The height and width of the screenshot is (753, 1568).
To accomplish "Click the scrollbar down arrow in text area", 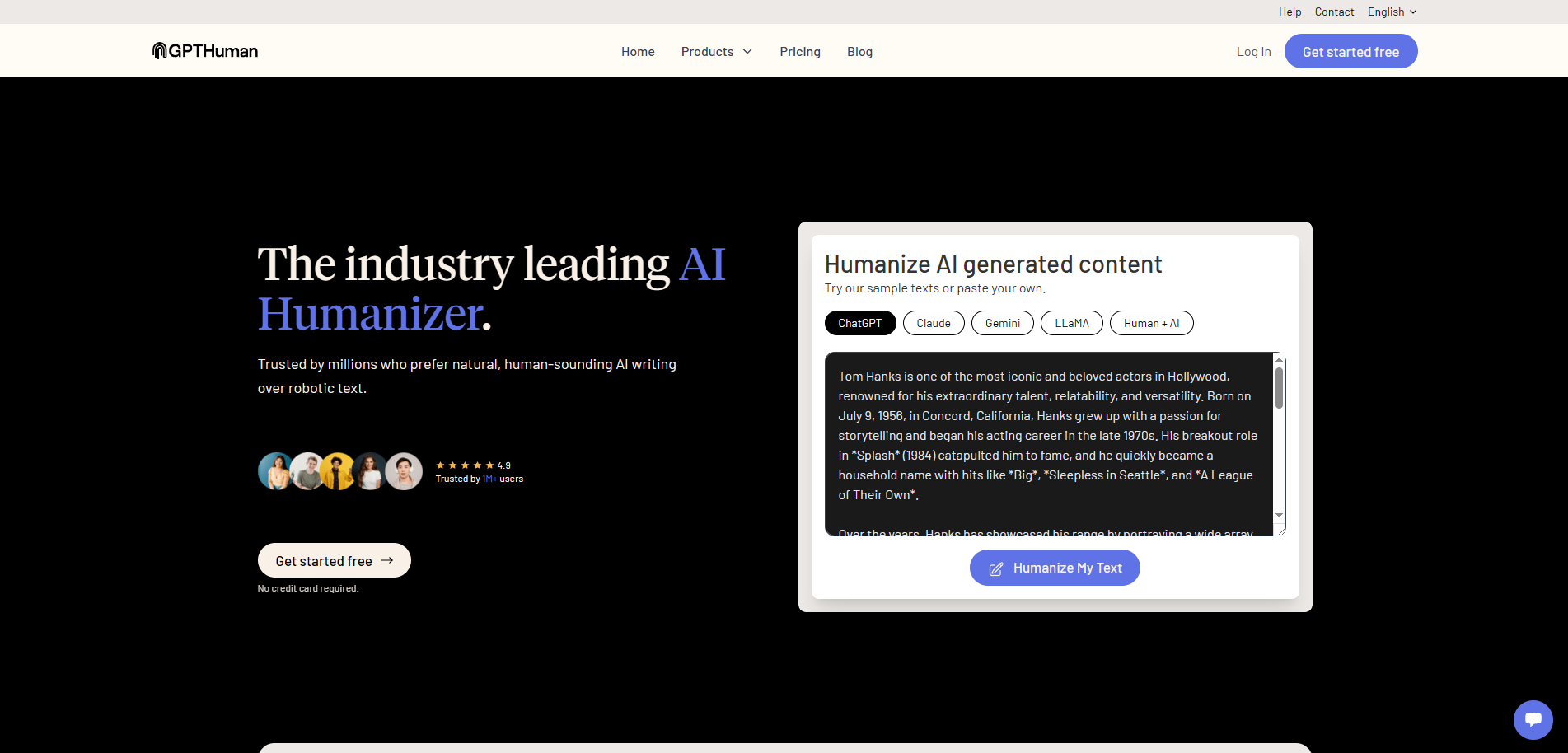I will (x=1279, y=516).
